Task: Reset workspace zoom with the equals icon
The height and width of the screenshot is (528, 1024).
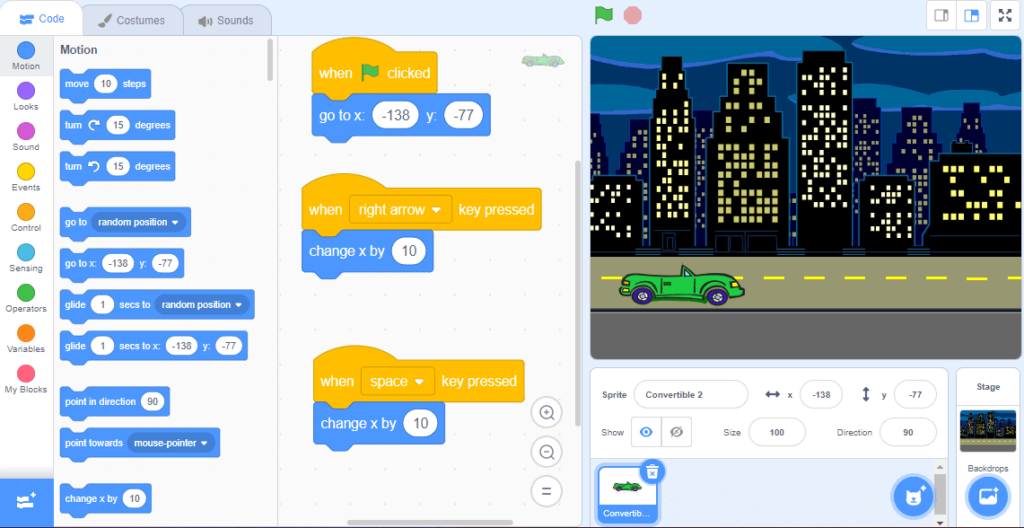Action: pos(546,491)
